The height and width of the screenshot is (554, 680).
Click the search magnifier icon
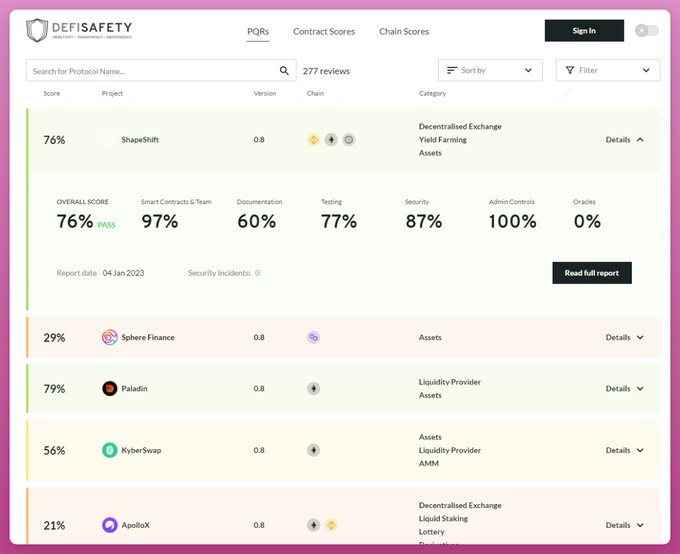pyautogui.click(x=284, y=70)
